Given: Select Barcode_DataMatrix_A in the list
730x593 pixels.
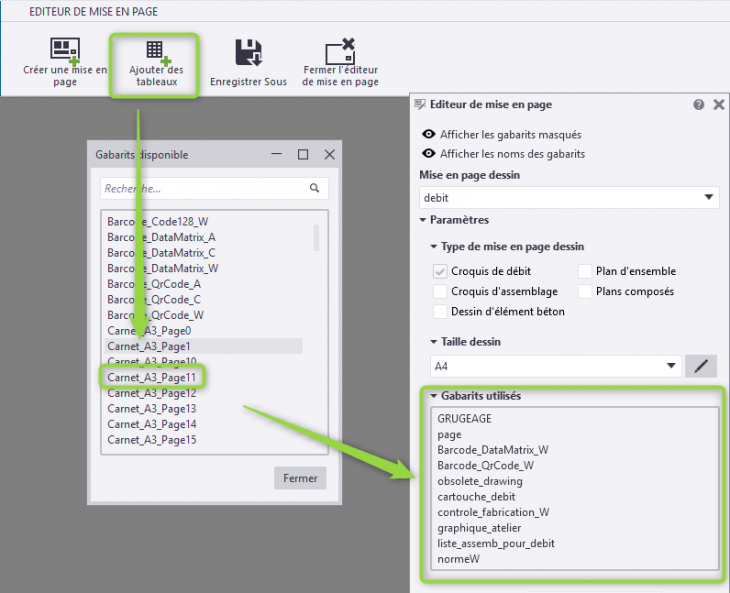Looking at the screenshot, I should (162, 237).
